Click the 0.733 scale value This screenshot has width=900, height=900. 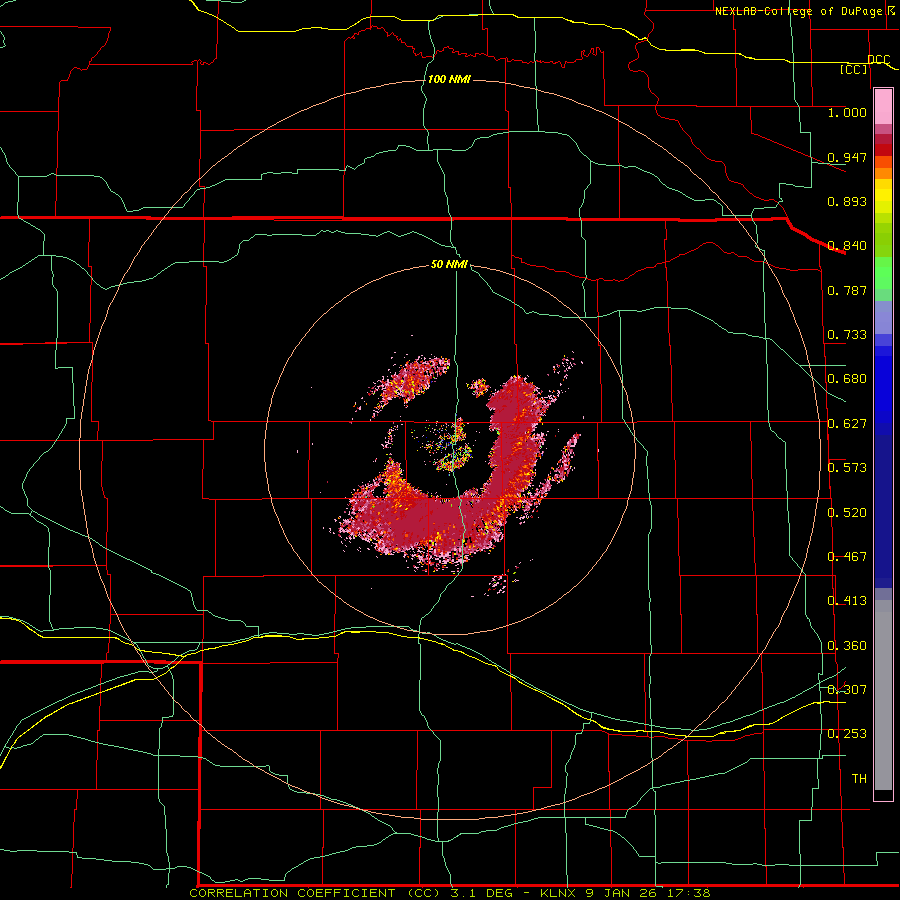pyautogui.click(x=847, y=335)
